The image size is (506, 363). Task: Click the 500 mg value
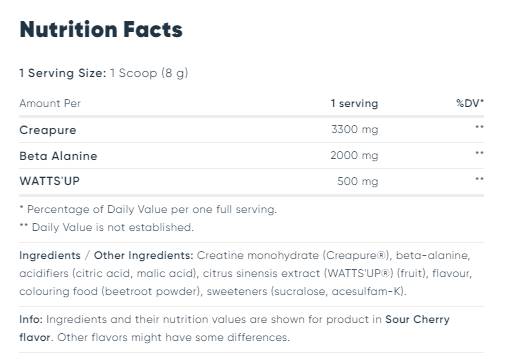[358, 181]
